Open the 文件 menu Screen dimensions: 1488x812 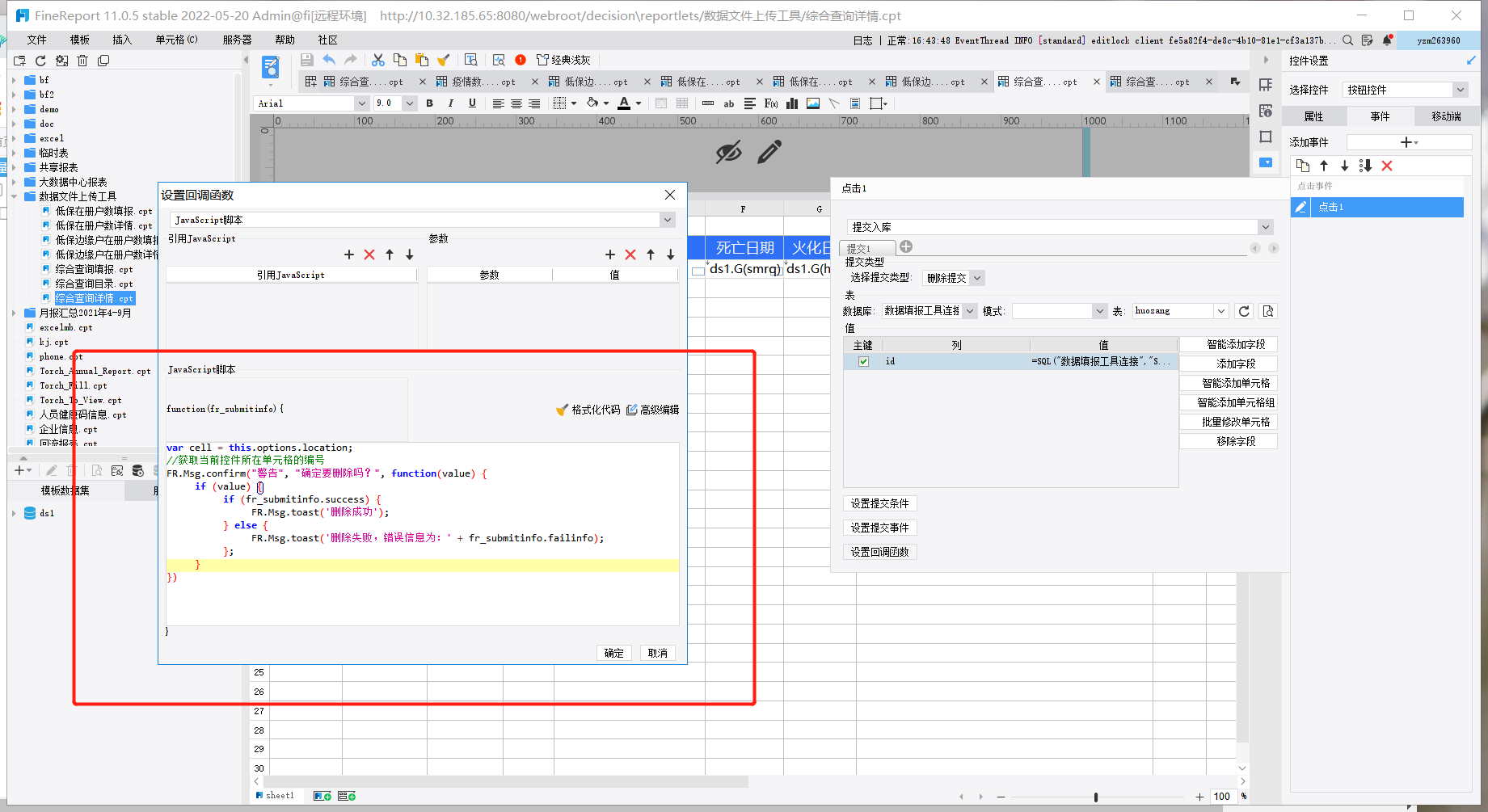click(x=36, y=40)
